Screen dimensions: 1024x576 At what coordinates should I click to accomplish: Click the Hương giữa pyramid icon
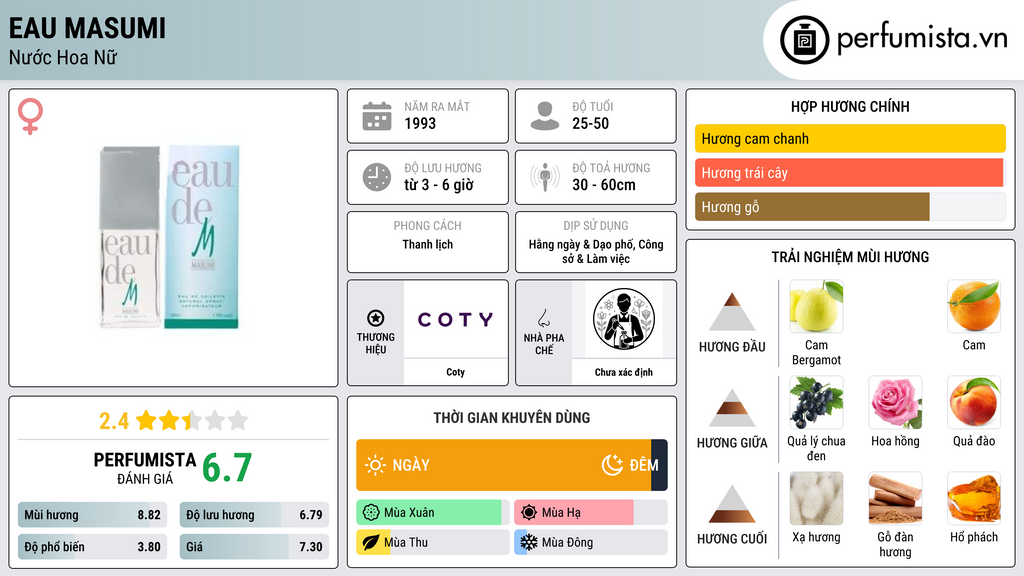732,408
